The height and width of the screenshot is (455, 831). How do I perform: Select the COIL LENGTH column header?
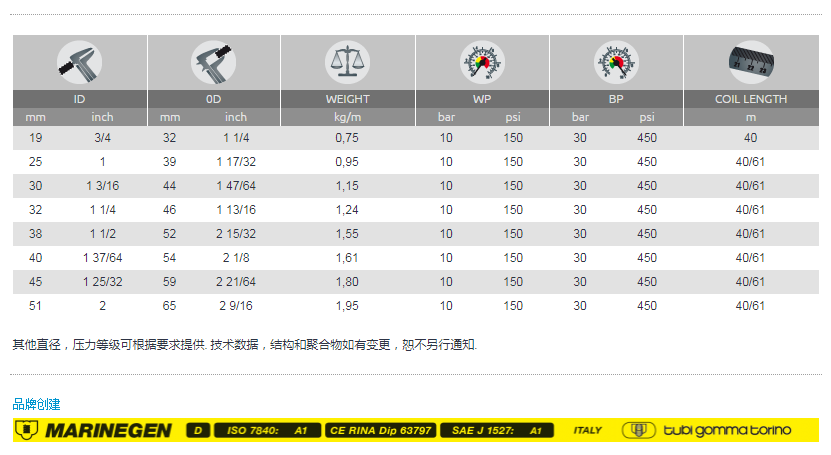point(750,99)
